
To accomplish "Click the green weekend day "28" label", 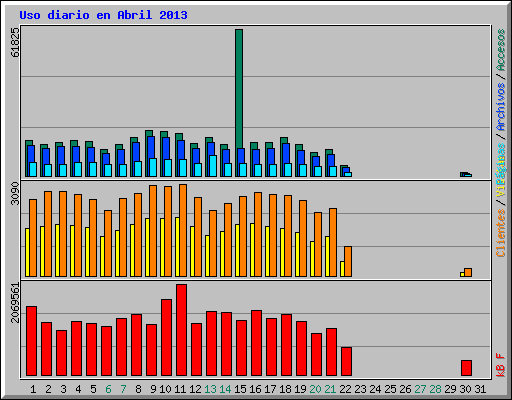I will [x=435, y=389].
